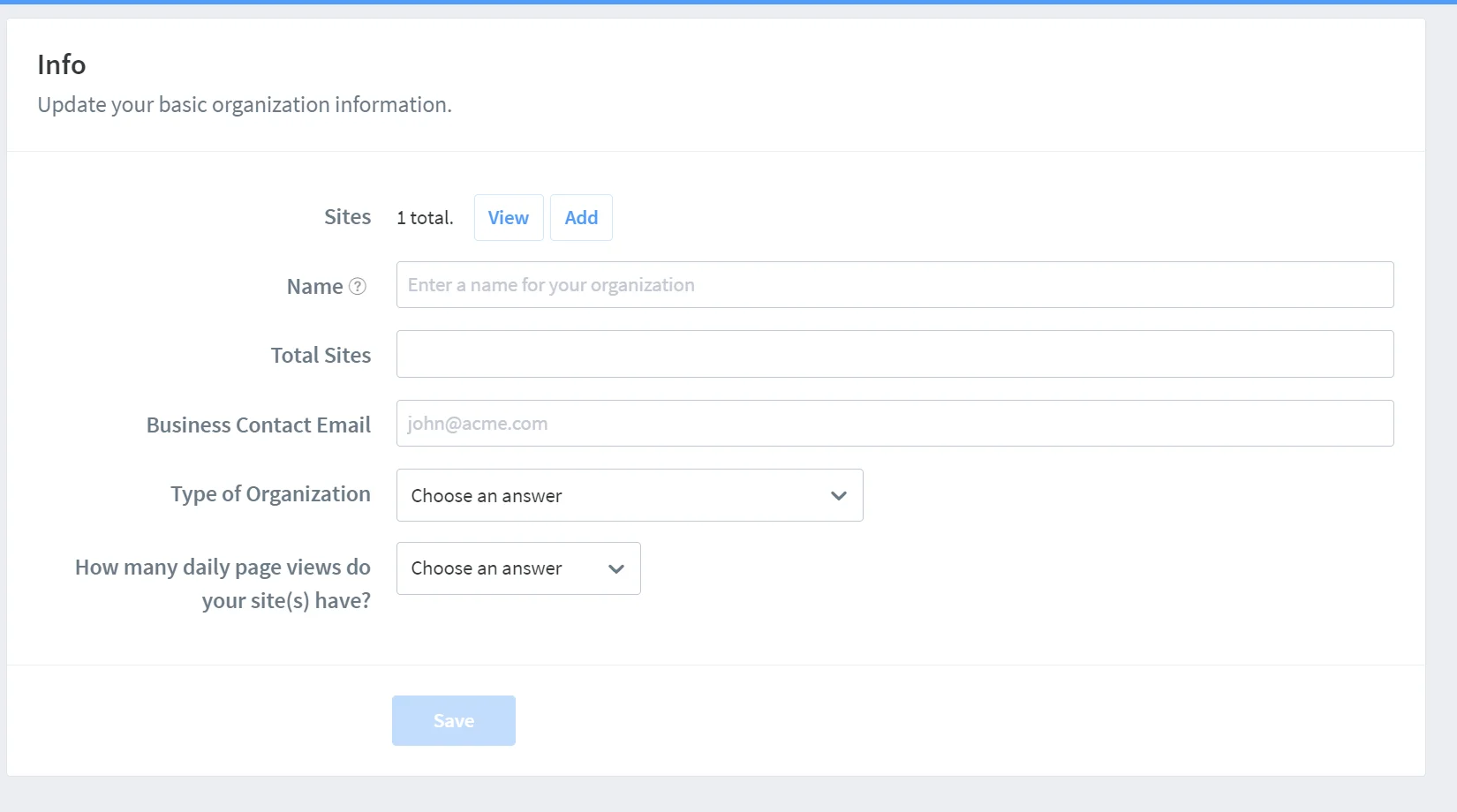Click the Info section heading

pyautogui.click(x=62, y=65)
